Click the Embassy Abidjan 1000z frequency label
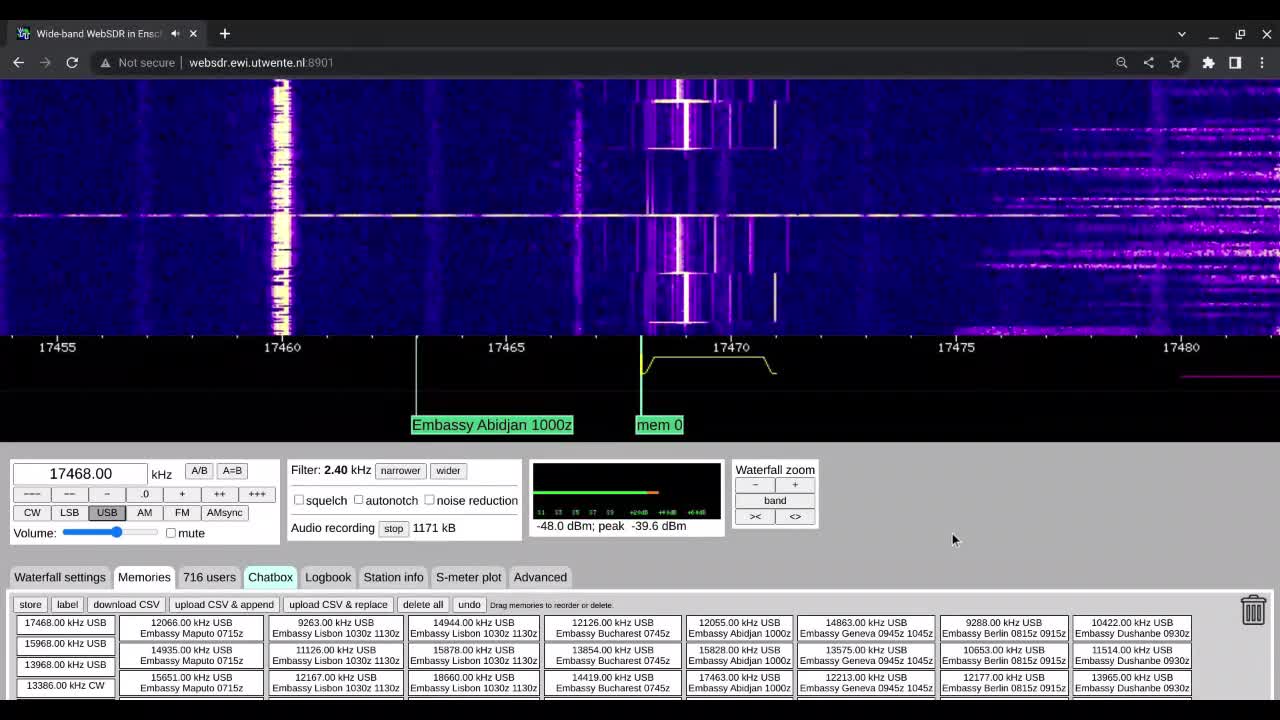The image size is (1280, 720). click(x=492, y=425)
